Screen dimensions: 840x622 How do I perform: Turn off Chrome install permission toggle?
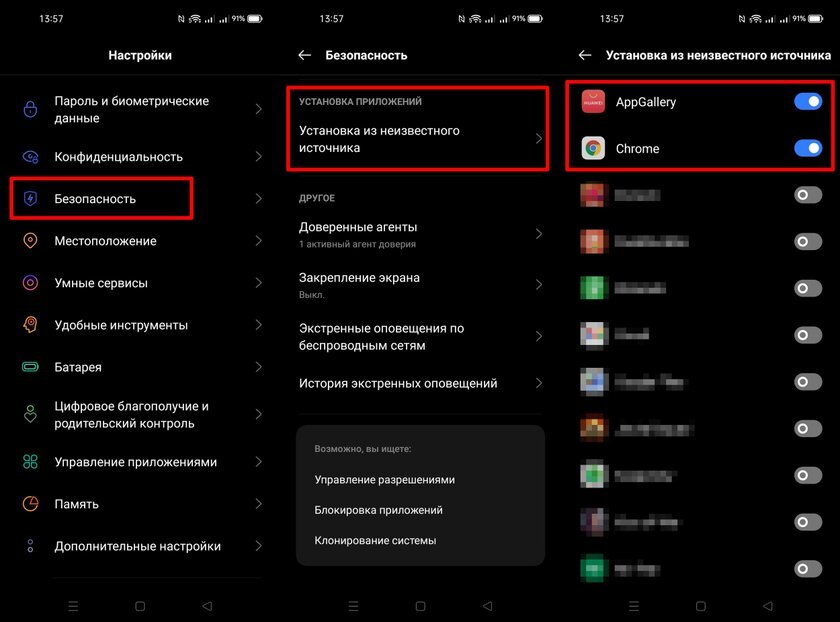click(x=808, y=148)
